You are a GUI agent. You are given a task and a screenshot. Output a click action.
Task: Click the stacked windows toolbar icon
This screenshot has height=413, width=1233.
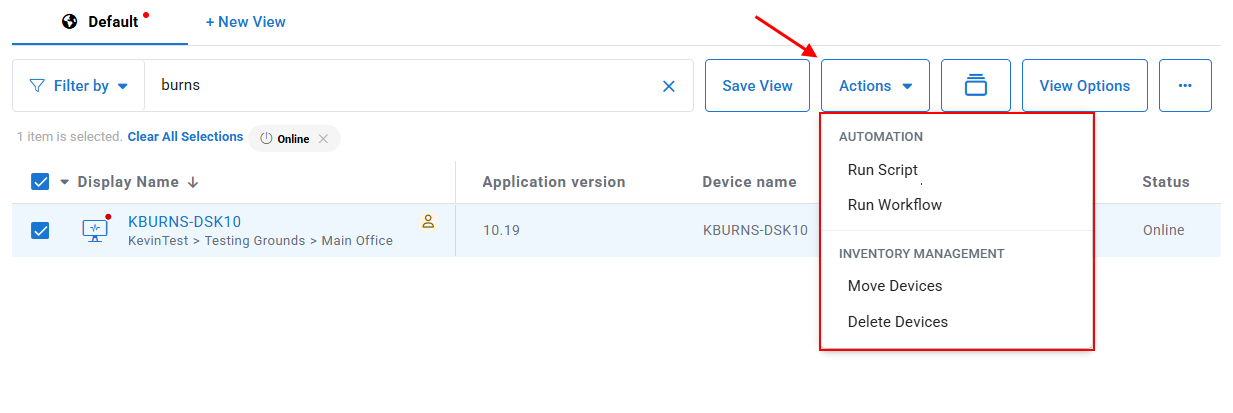pos(975,86)
